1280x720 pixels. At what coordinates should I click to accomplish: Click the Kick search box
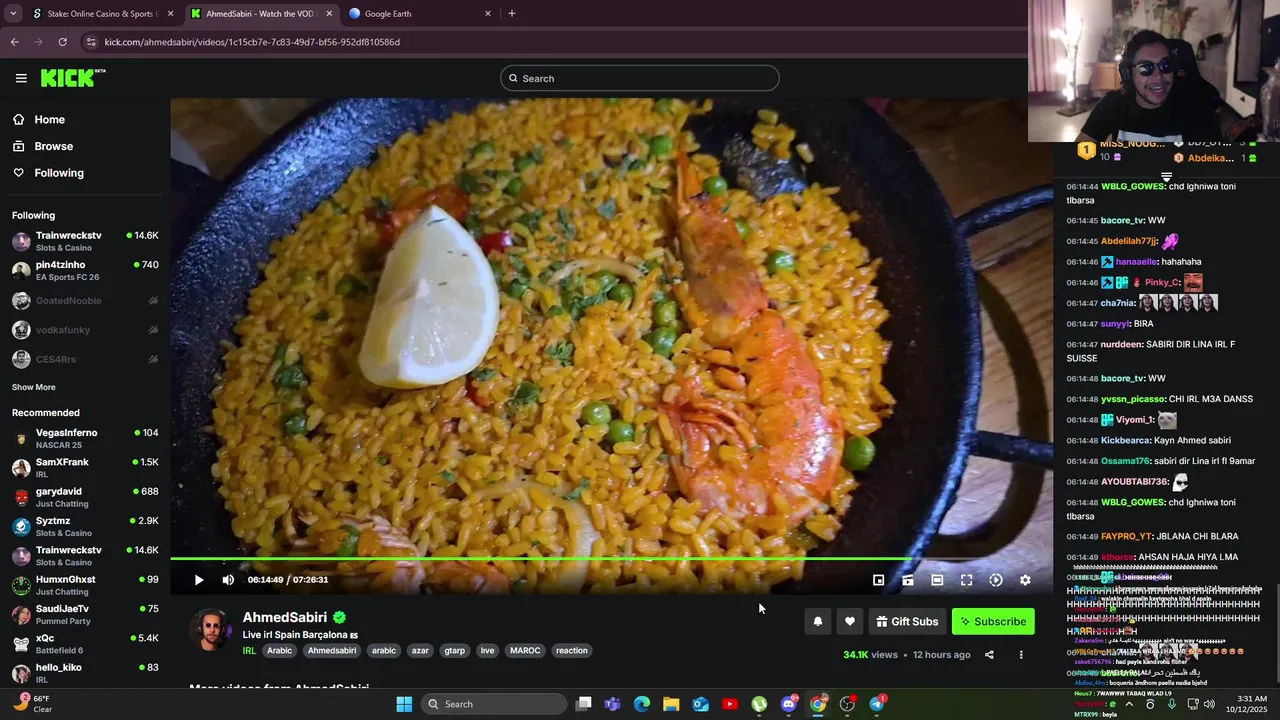point(640,78)
